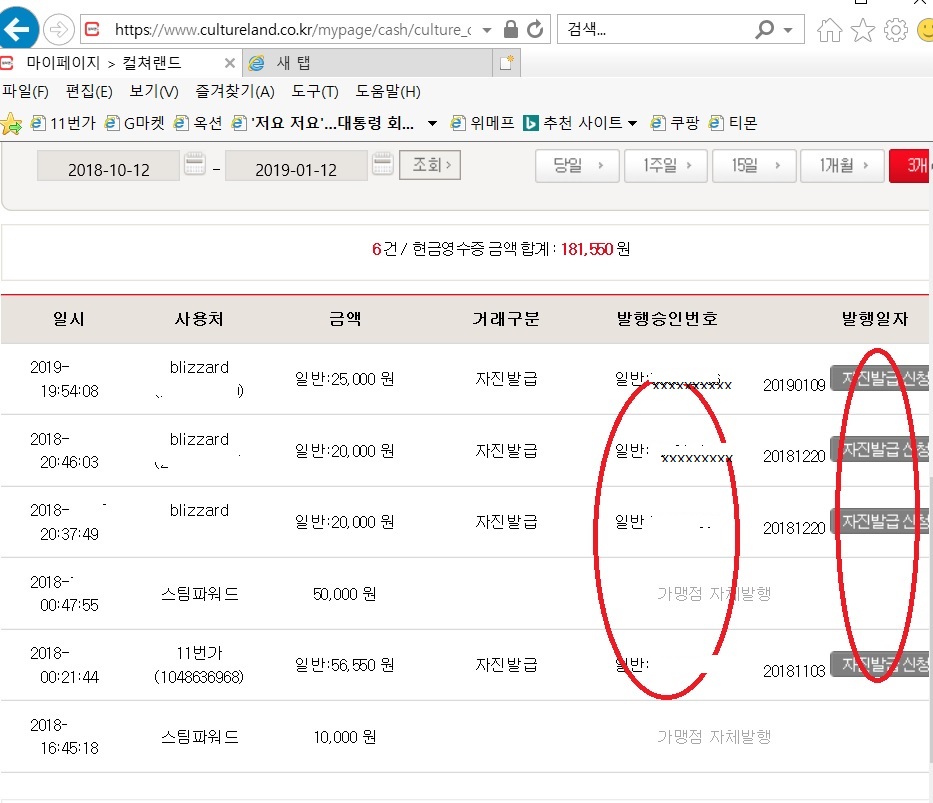Image resolution: width=933 pixels, height=803 pixels.
Task: Open 쿠팡 favorites link
Action: 675,123
